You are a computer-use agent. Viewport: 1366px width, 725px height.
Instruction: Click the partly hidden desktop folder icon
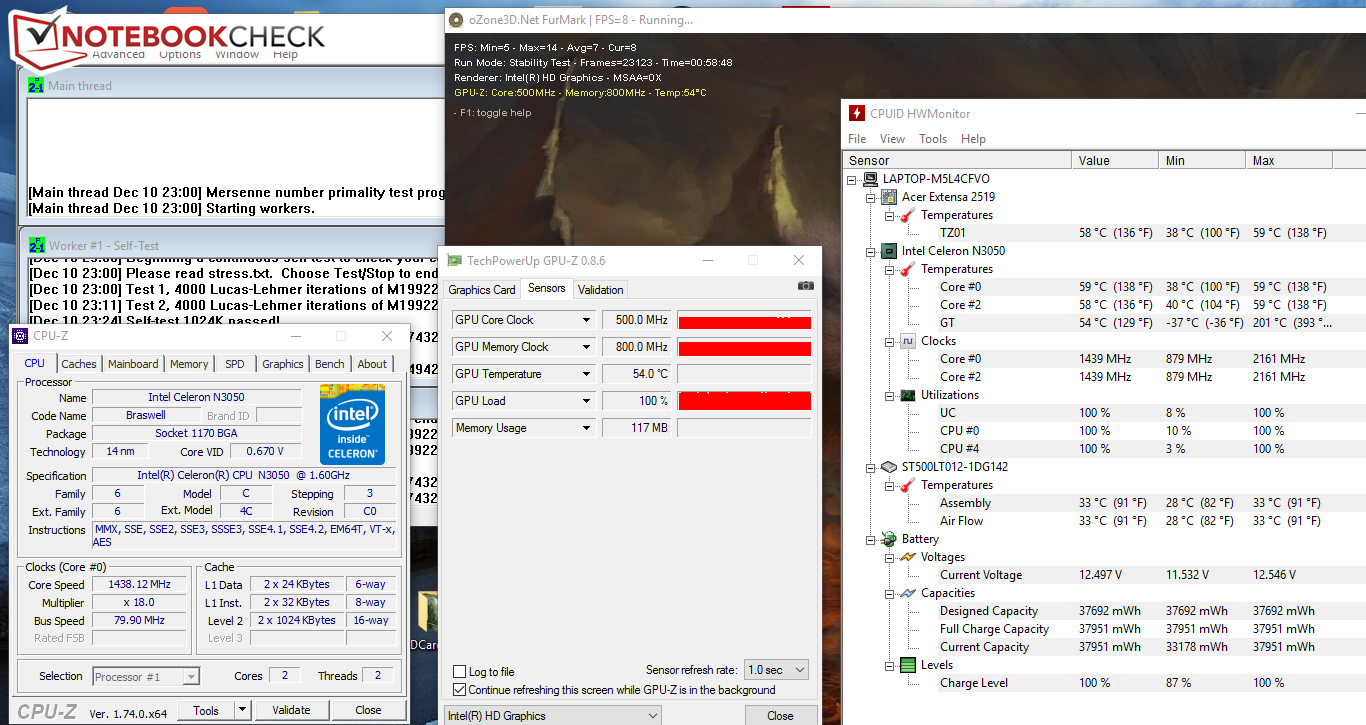tap(427, 613)
